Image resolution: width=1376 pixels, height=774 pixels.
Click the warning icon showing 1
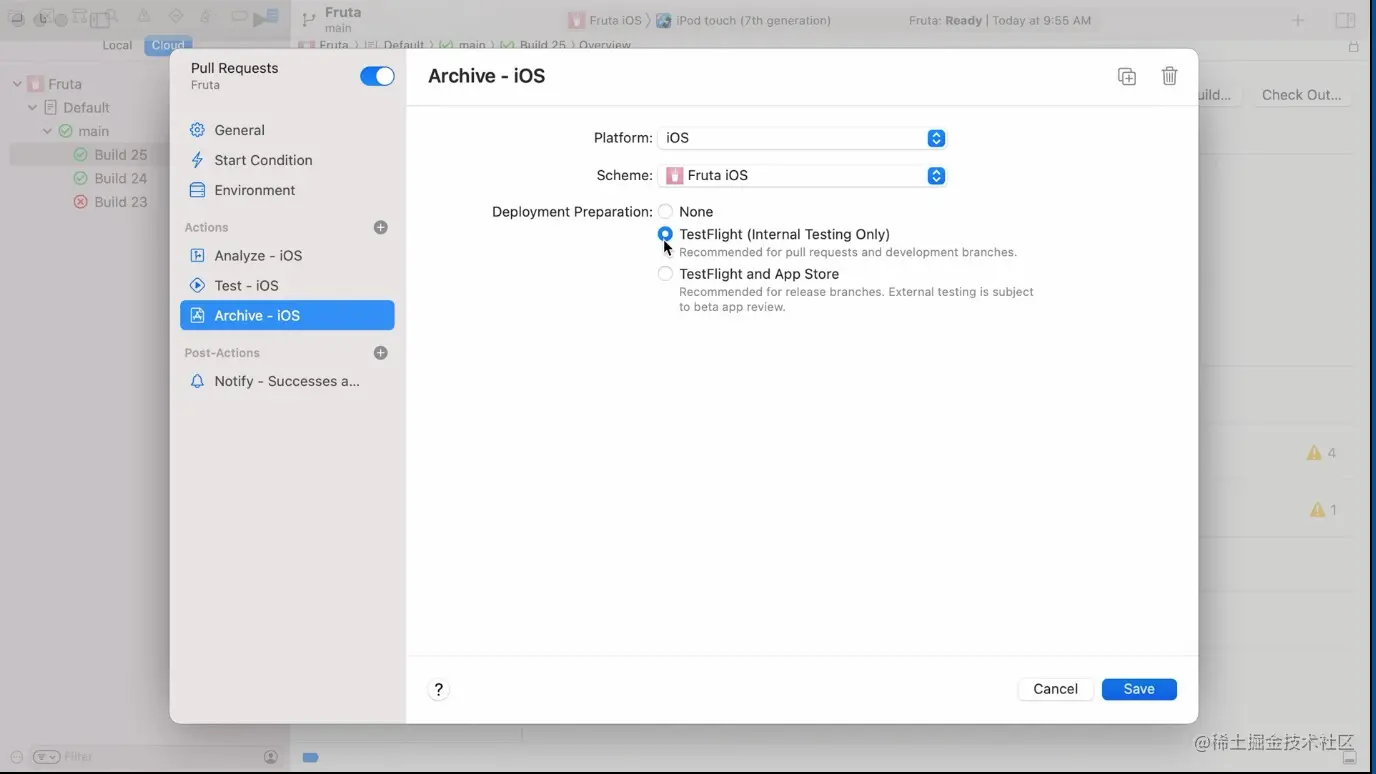click(1318, 510)
